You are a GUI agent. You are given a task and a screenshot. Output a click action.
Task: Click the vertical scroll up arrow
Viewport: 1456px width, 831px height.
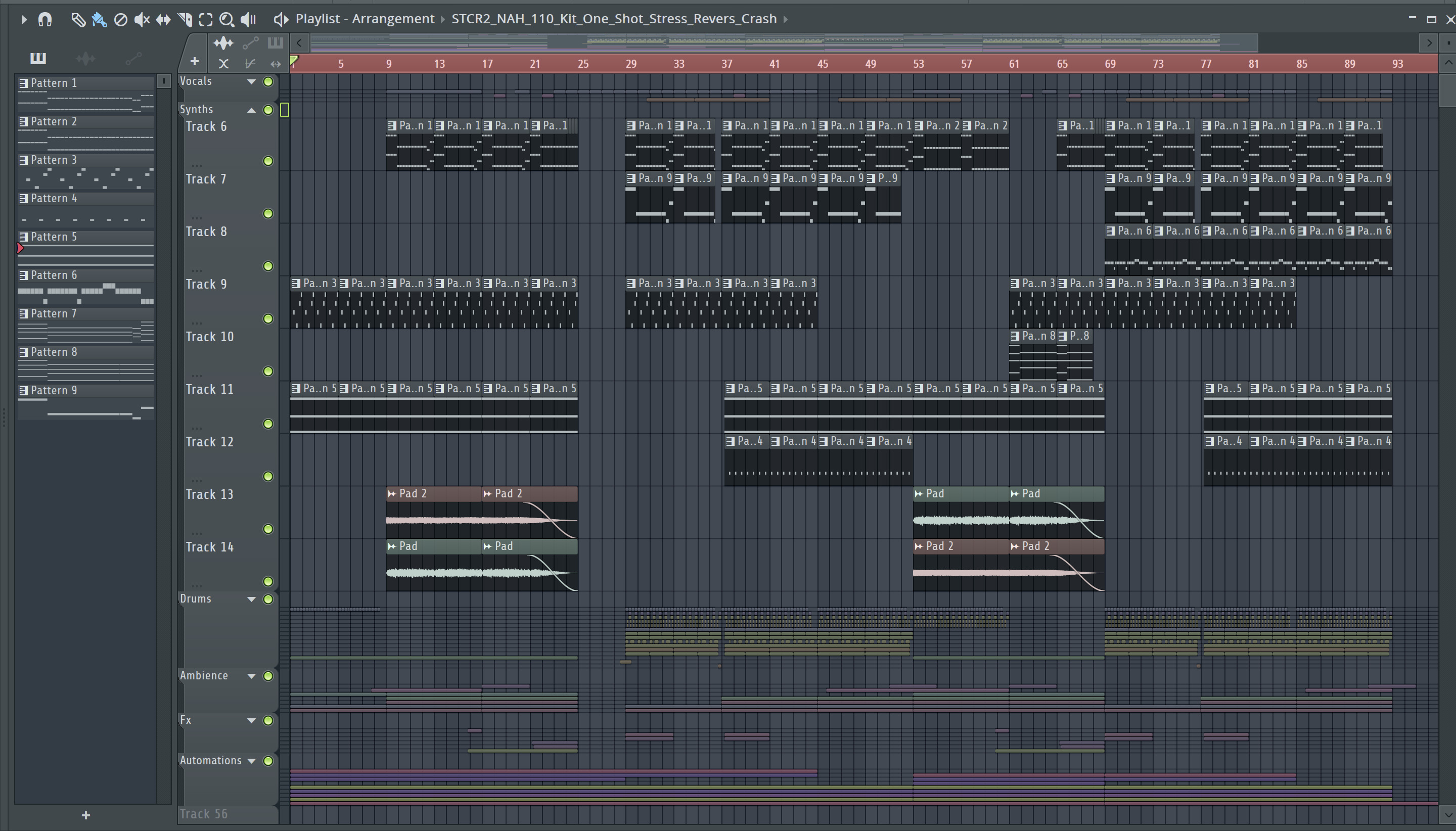click(1448, 63)
